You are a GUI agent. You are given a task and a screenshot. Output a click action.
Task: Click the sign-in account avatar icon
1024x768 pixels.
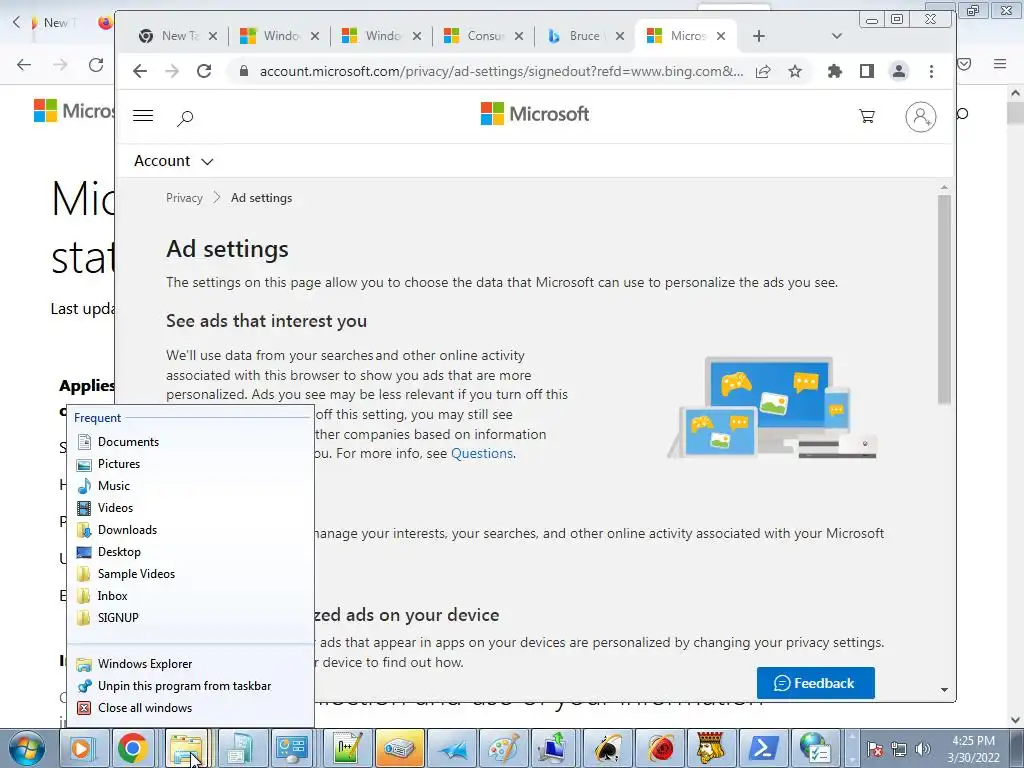920,117
